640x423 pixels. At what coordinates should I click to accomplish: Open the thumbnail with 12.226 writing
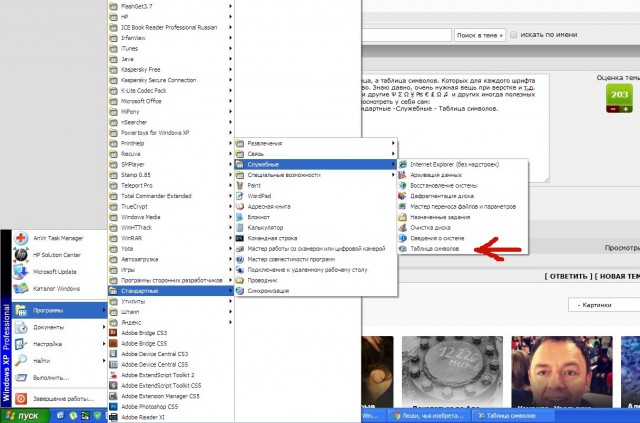click(452, 372)
